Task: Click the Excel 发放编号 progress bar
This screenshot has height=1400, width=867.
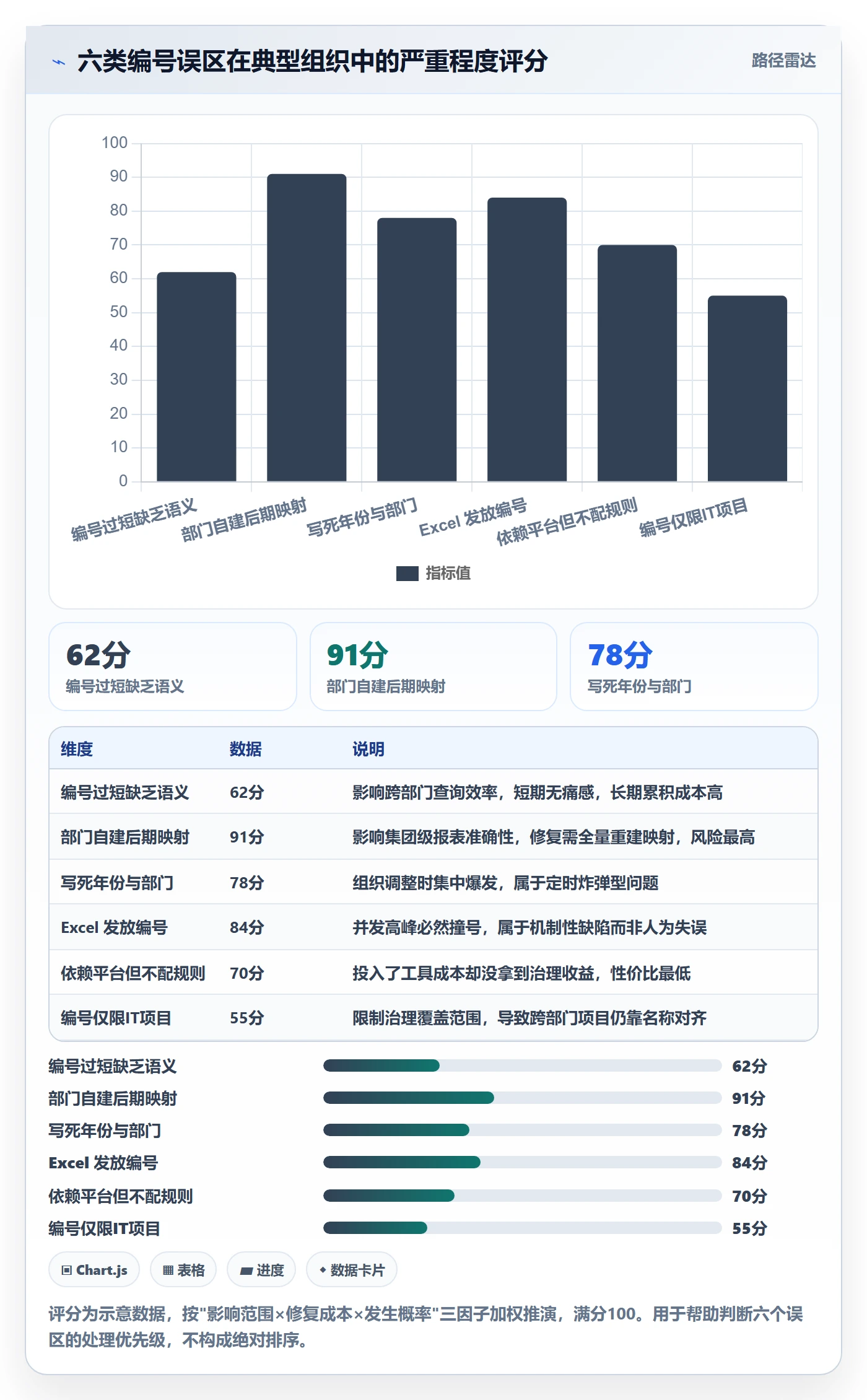Action: coord(522,1162)
